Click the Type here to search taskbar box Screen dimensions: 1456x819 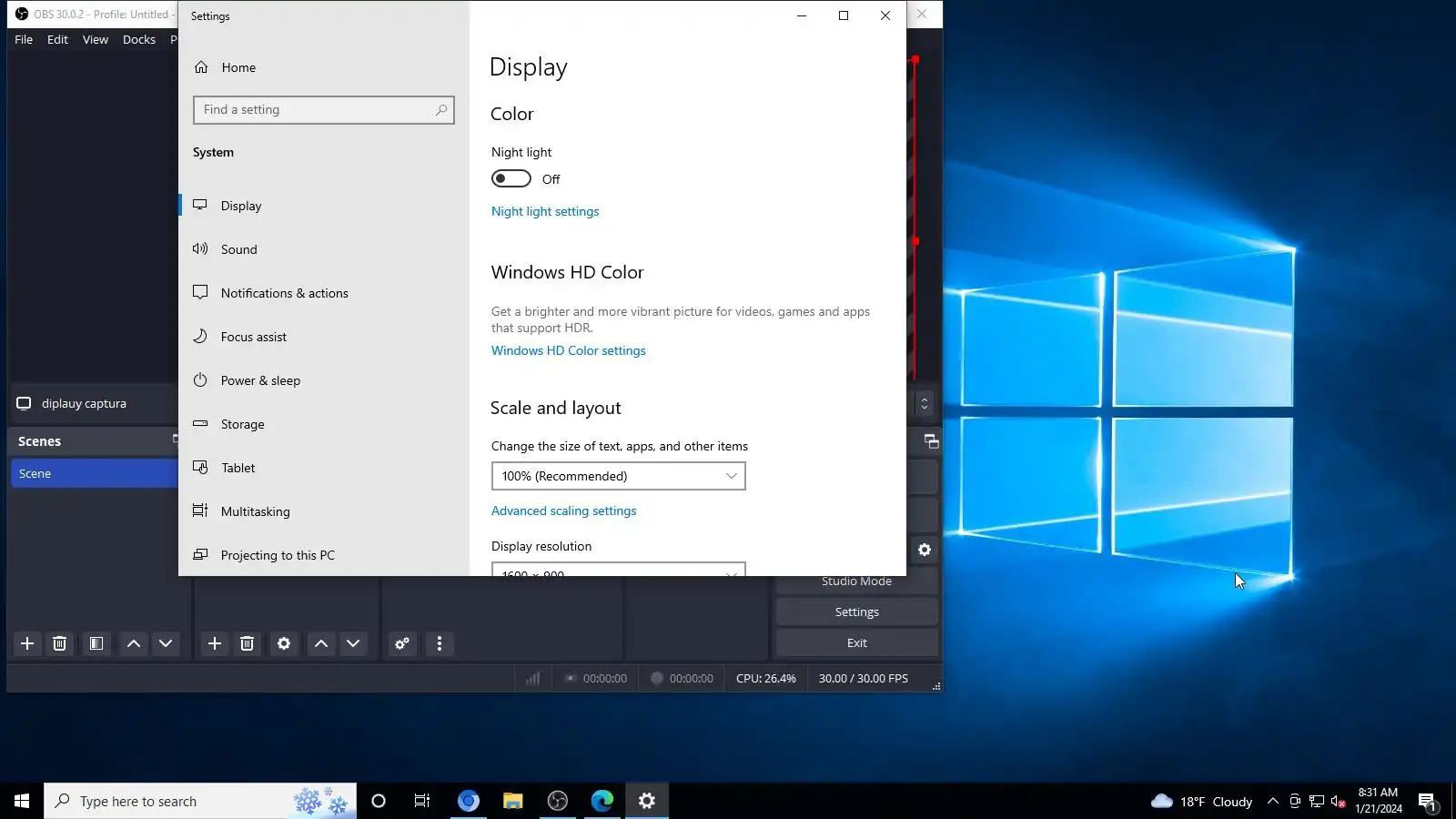point(200,801)
